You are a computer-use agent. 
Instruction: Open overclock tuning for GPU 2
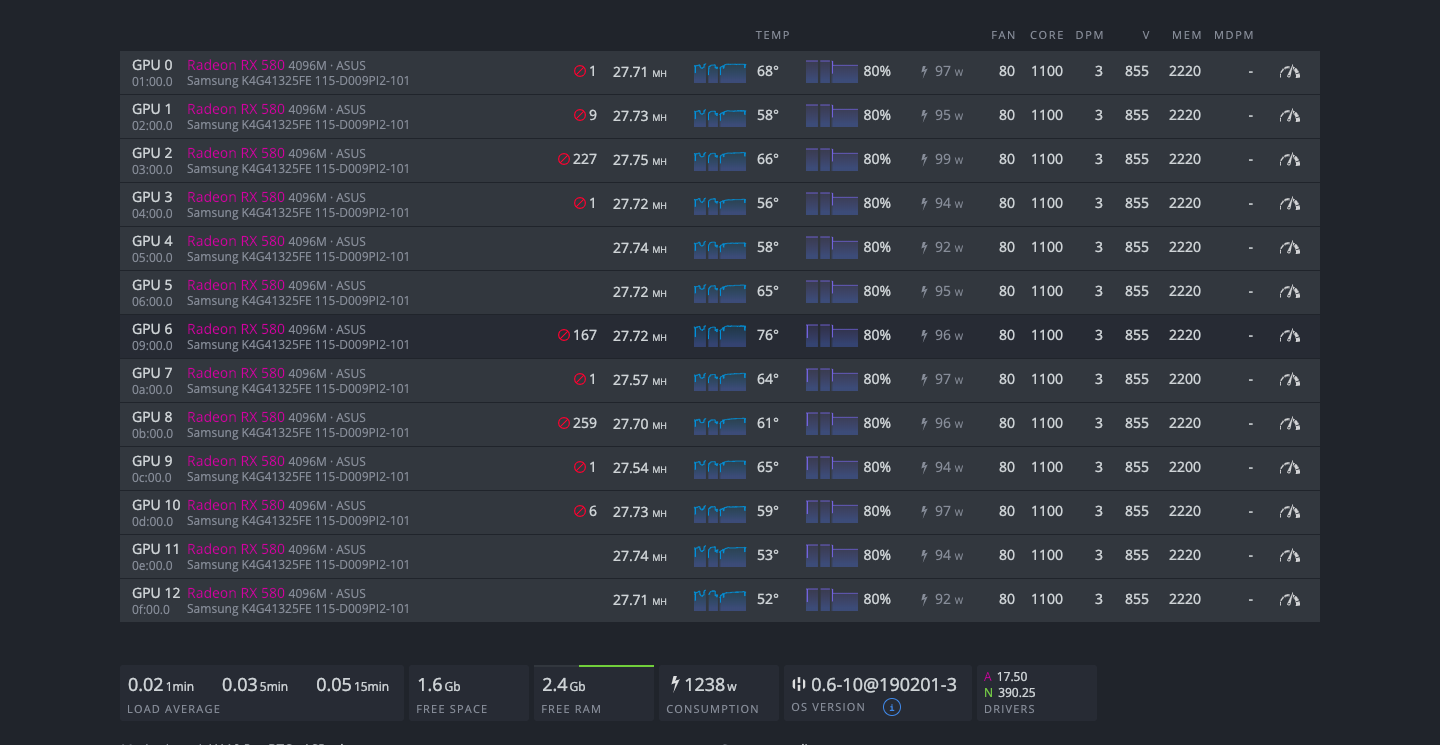[x=1290, y=159]
